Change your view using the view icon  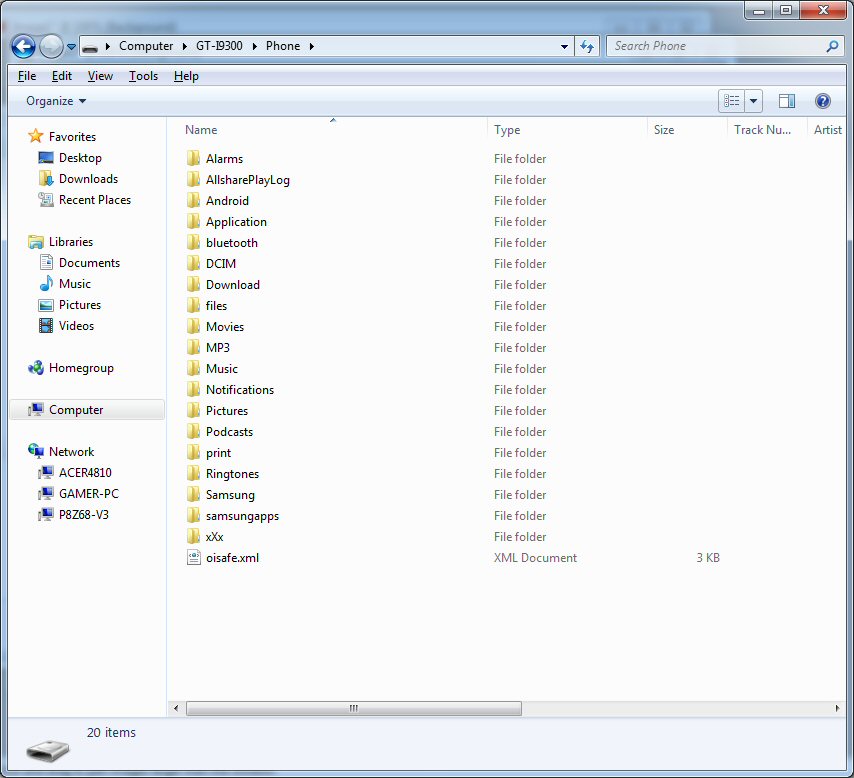731,101
